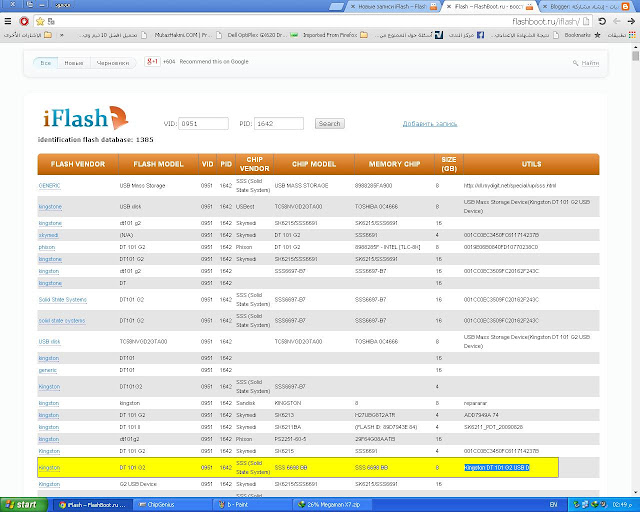
Task: Switch to b - Paint taskbar item
Action: 252,505
